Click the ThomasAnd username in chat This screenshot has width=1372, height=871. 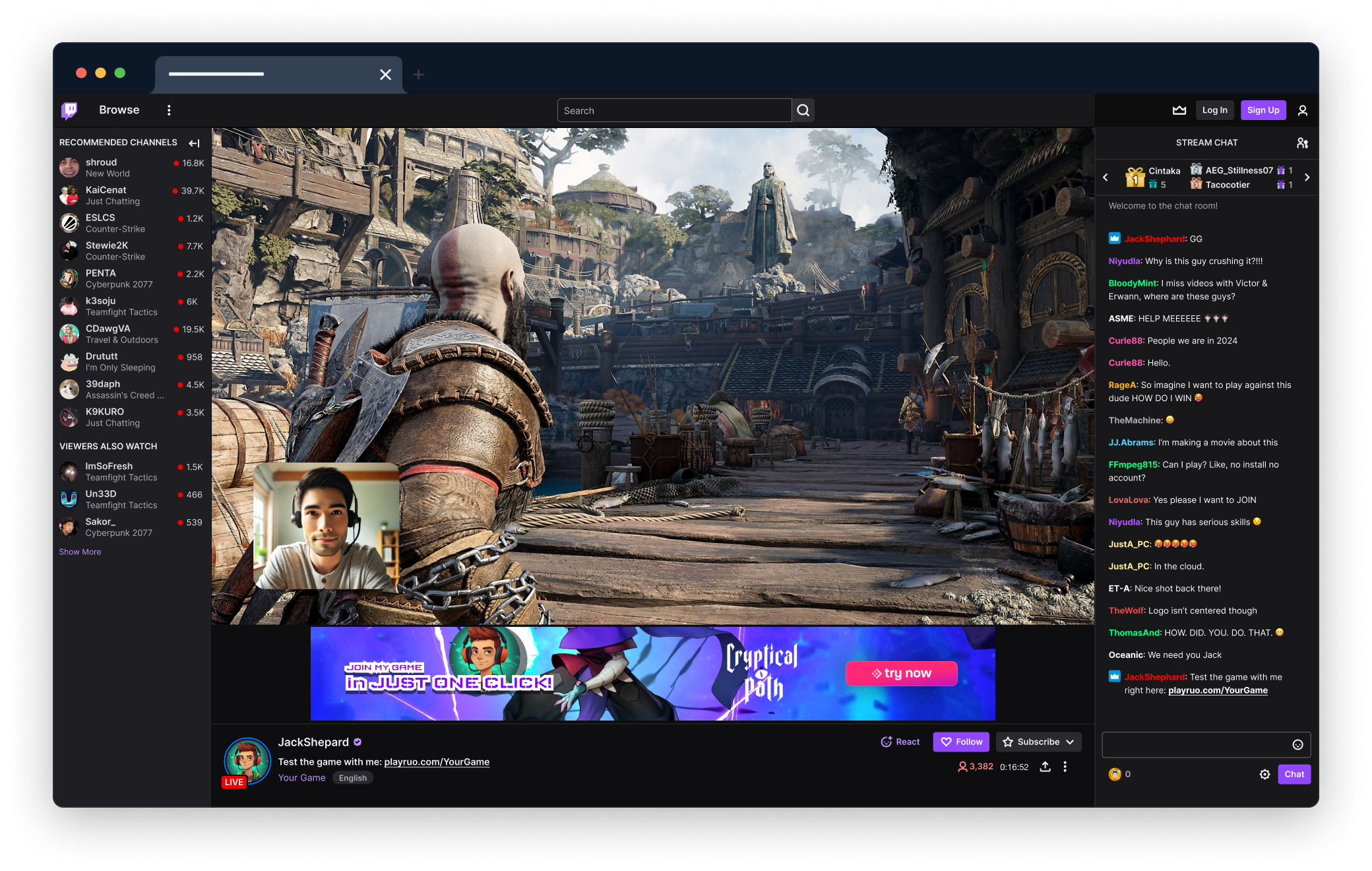[x=1134, y=633]
